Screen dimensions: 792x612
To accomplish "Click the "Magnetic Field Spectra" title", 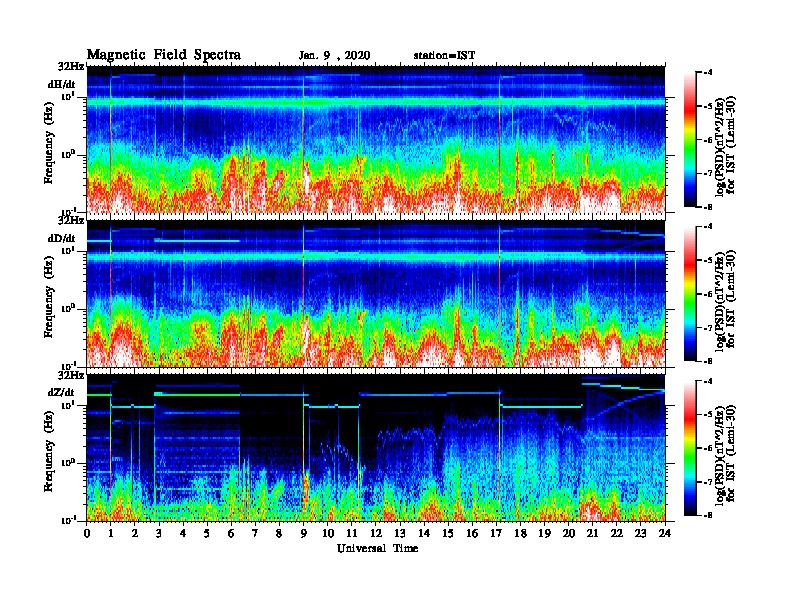I will point(164,55).
